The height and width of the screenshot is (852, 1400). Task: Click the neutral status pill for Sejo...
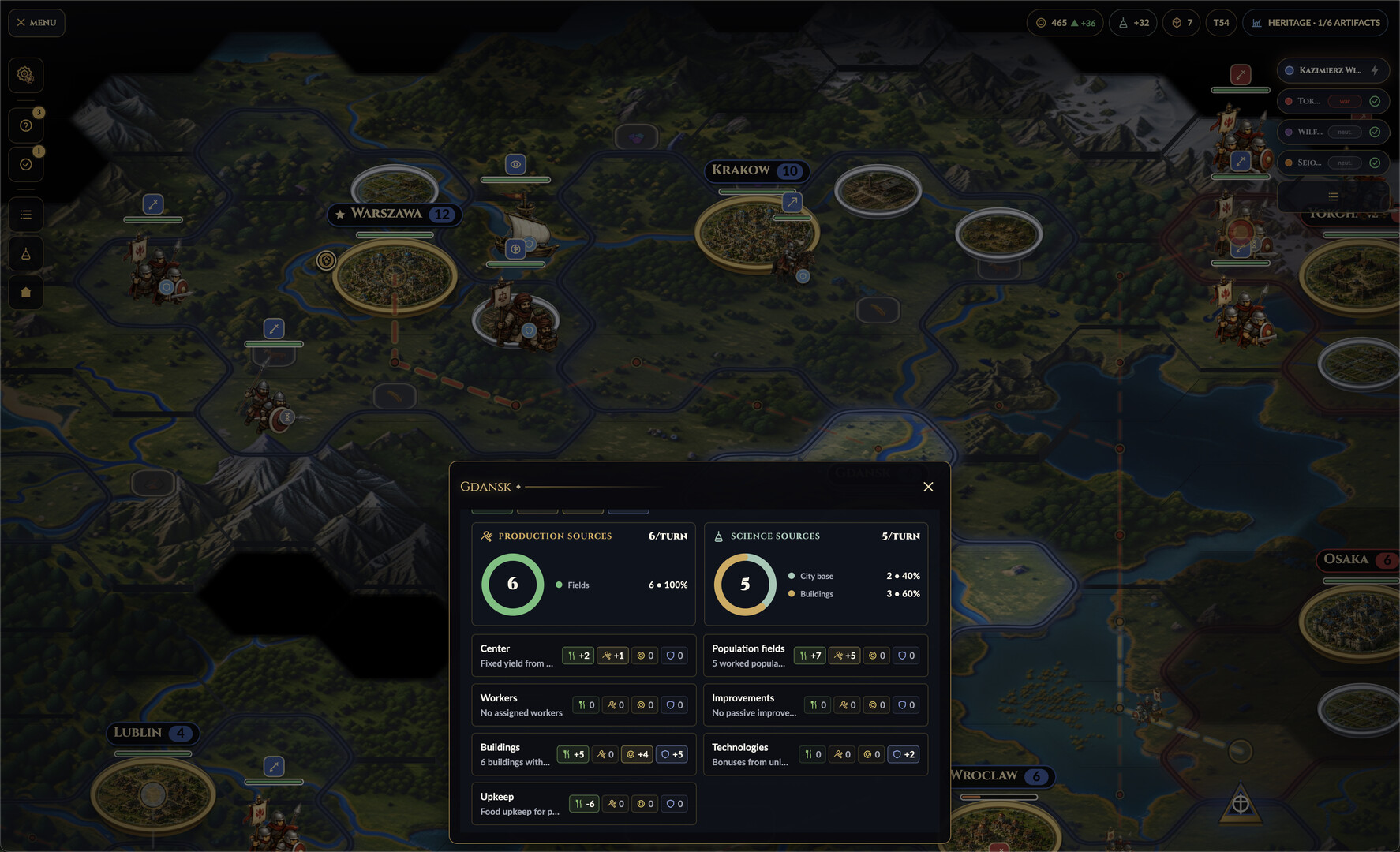1345,163
